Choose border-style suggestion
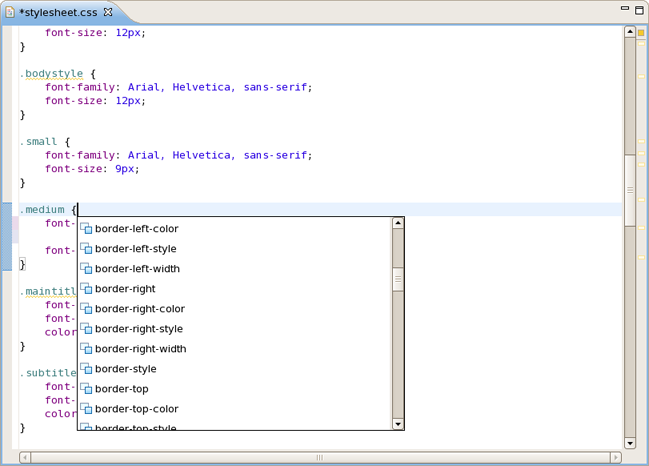Viewport: 649px width, 466px height. pyautogui.click(x=235, y=369)
